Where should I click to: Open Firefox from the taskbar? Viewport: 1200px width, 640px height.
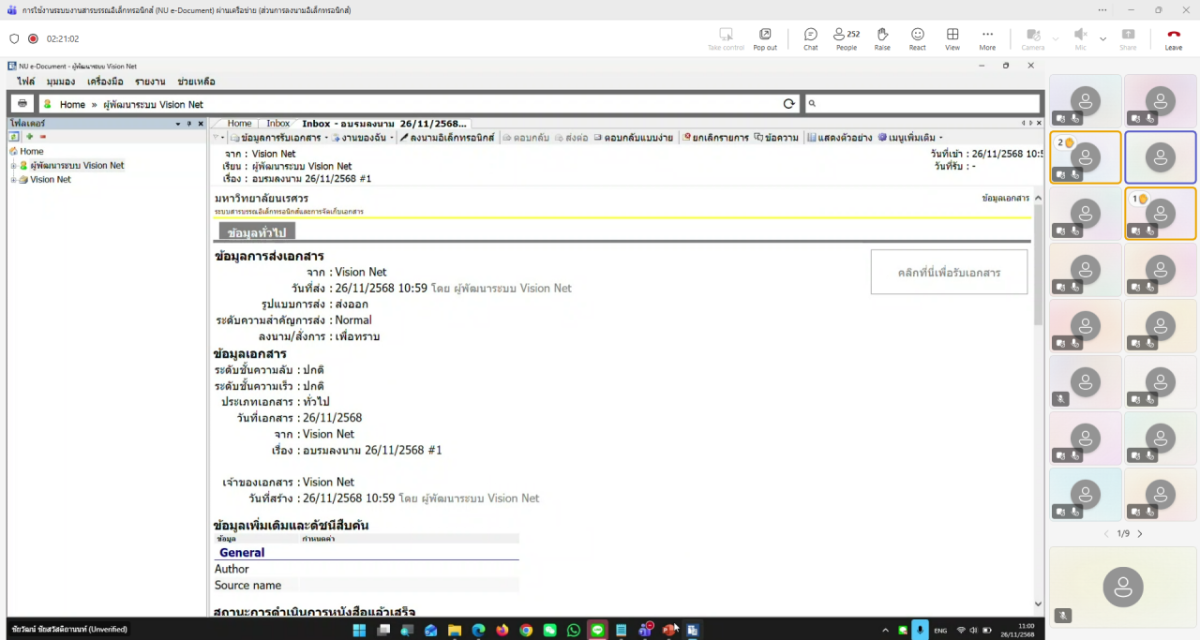(x=502, y=630)
